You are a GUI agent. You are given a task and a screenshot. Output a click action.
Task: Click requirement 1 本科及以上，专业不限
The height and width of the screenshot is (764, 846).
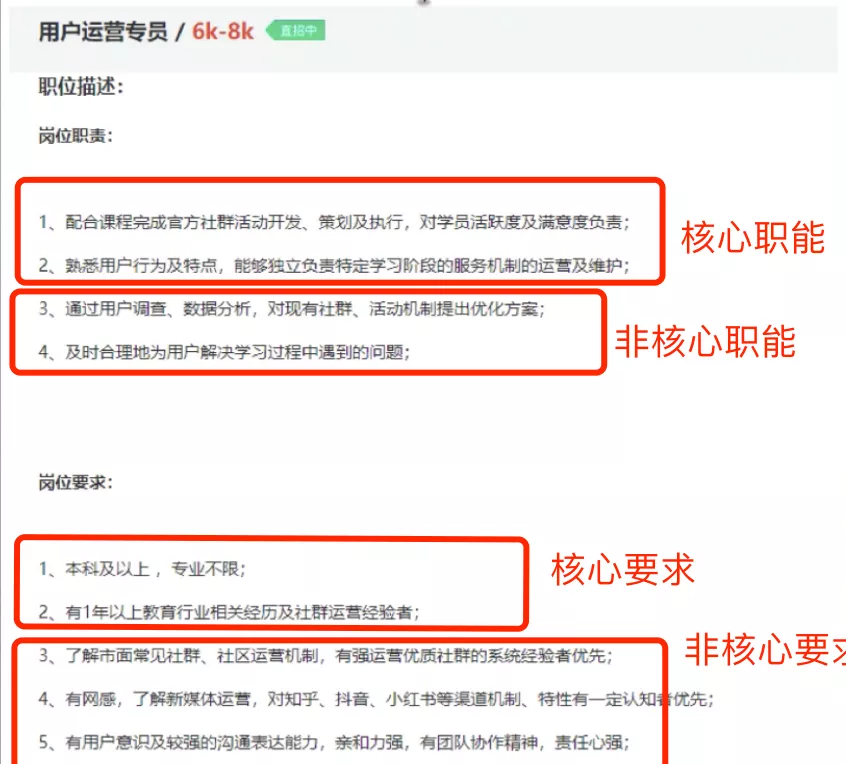142,569
